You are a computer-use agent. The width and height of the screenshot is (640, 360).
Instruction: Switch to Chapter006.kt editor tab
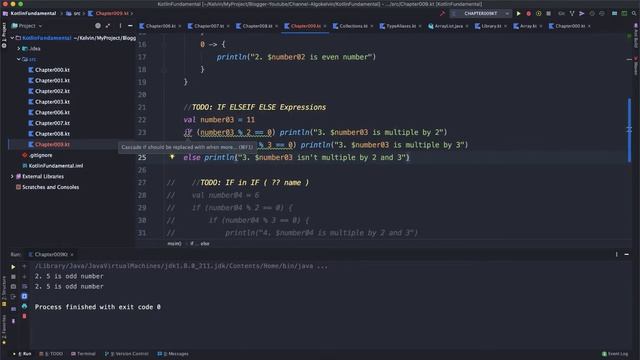(x=160, y=26)
